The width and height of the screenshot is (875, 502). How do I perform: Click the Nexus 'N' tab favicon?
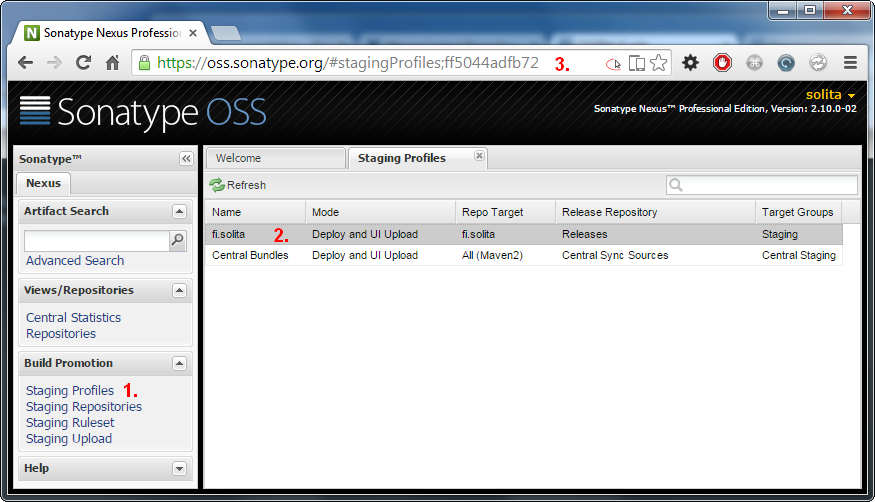point(32,33)
